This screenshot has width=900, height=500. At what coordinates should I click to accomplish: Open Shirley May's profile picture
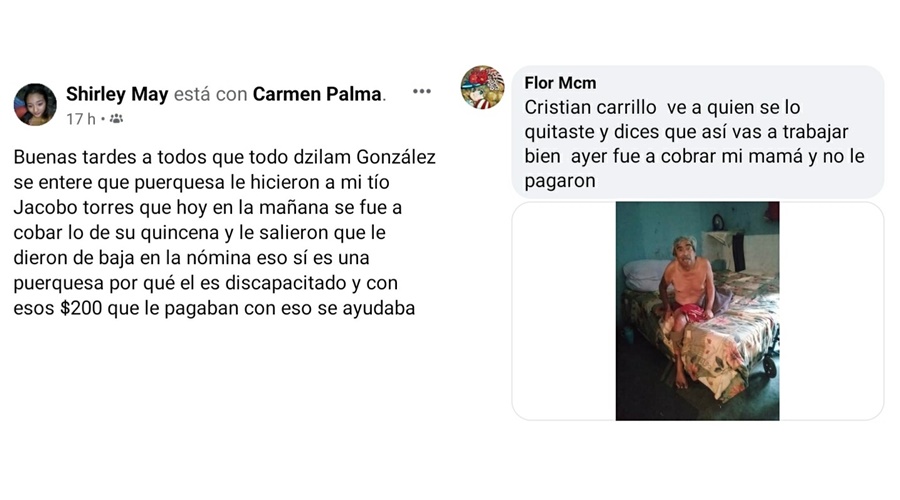click(x=35, y=104)
